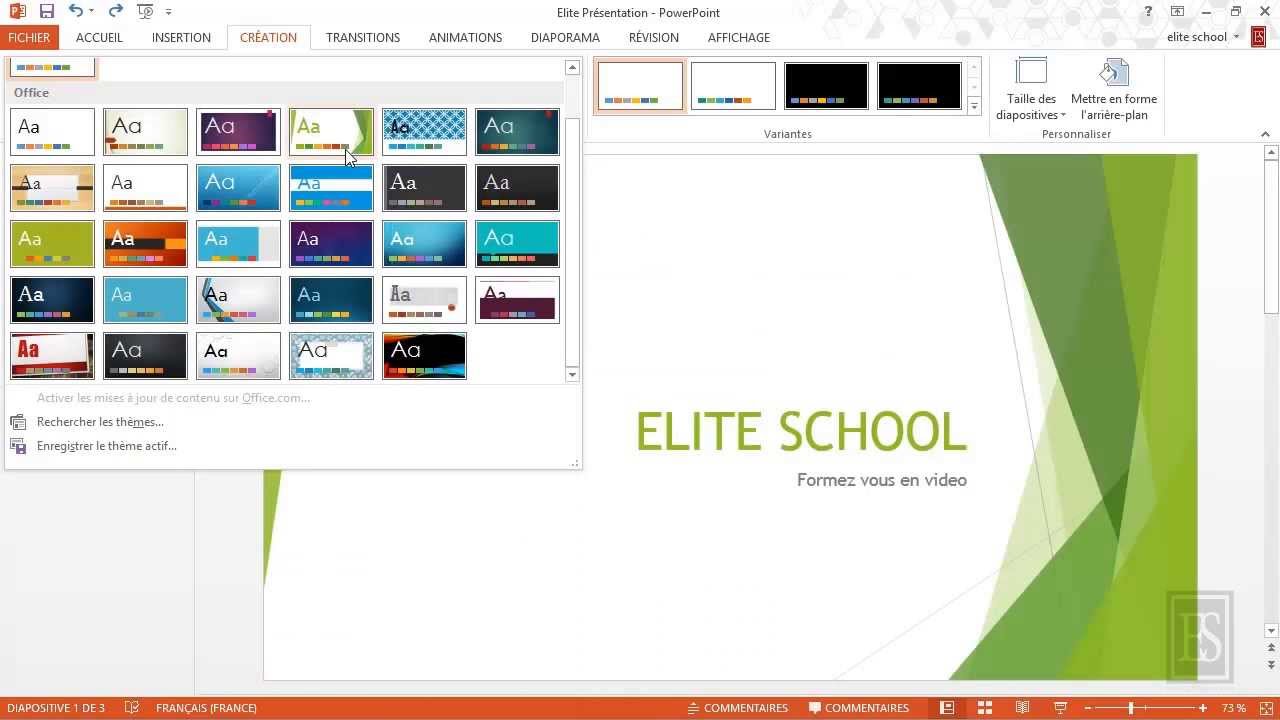Open Ribbon Display Options icon
Image resolution: width=1280 pixels, height=720 pixels.
pyautogui.click(x=1178, y=11)
